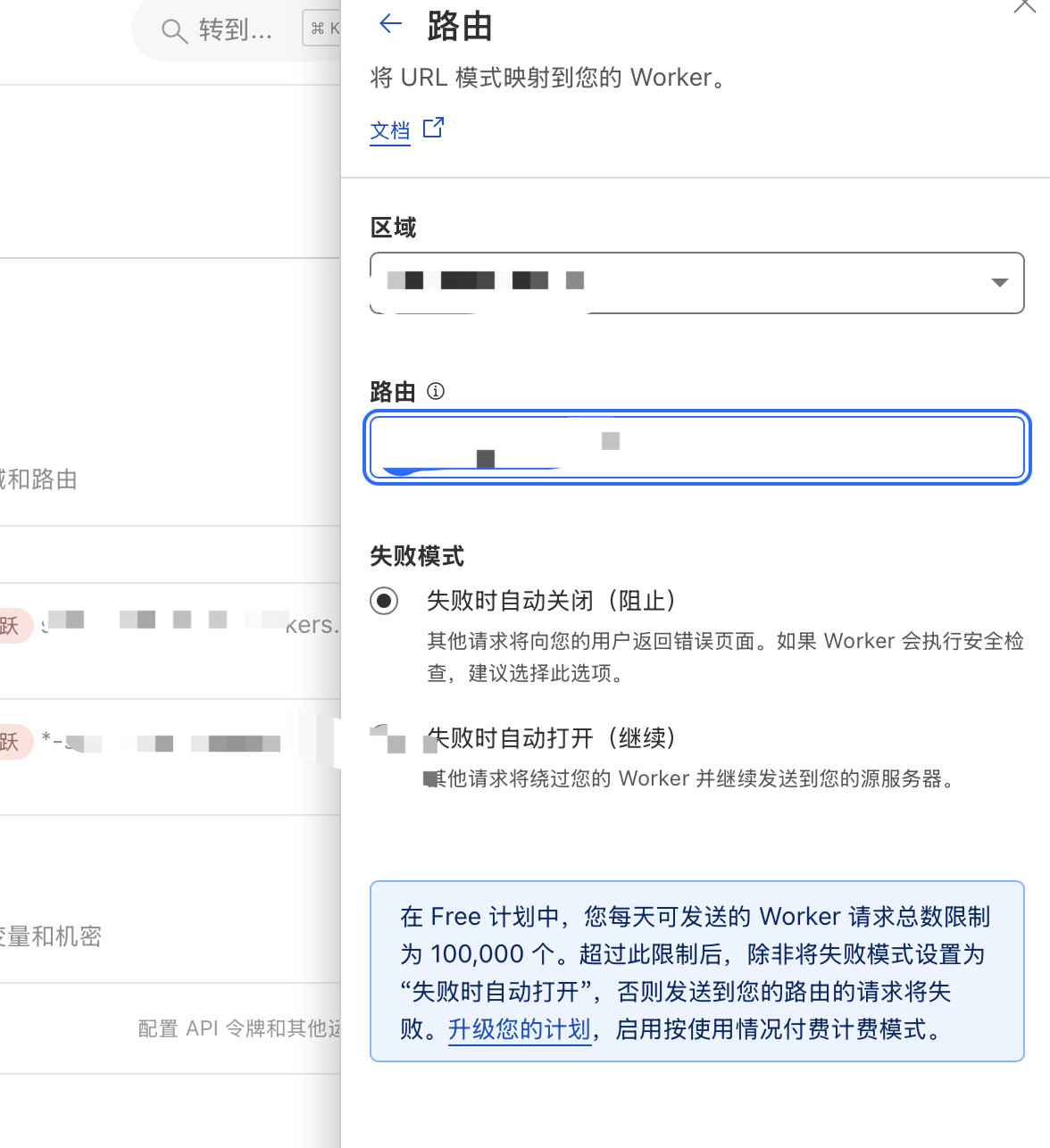Click the caret arrow in 区域 selector
Screen dimensions: 1050x1148
coord(999,283)
